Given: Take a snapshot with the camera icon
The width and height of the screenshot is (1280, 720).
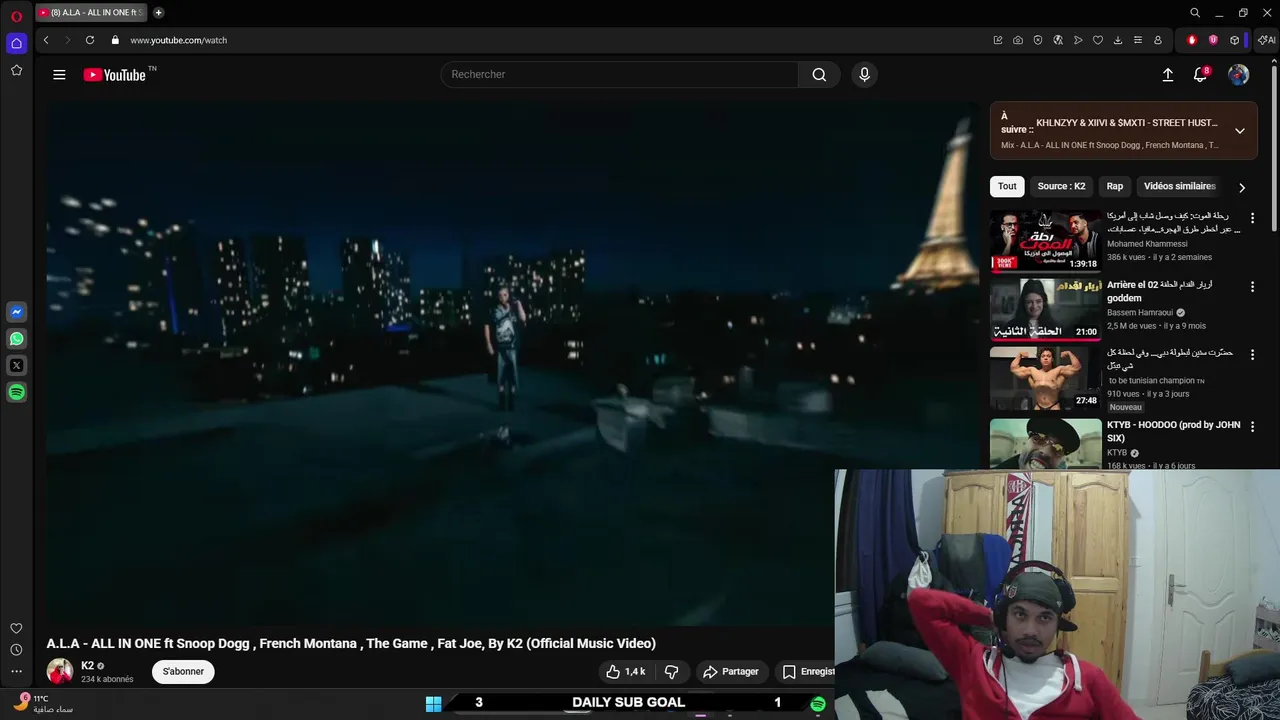Looking at the screenshot, I should tap(1018, 40).
